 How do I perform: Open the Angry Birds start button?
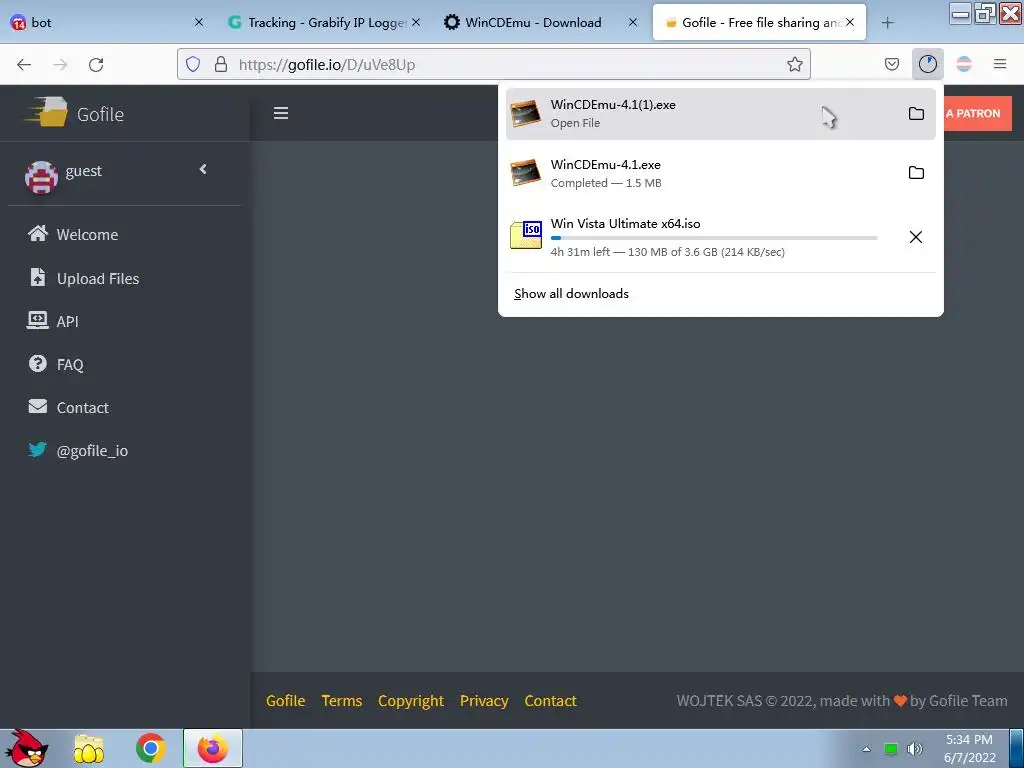[29, 748]
